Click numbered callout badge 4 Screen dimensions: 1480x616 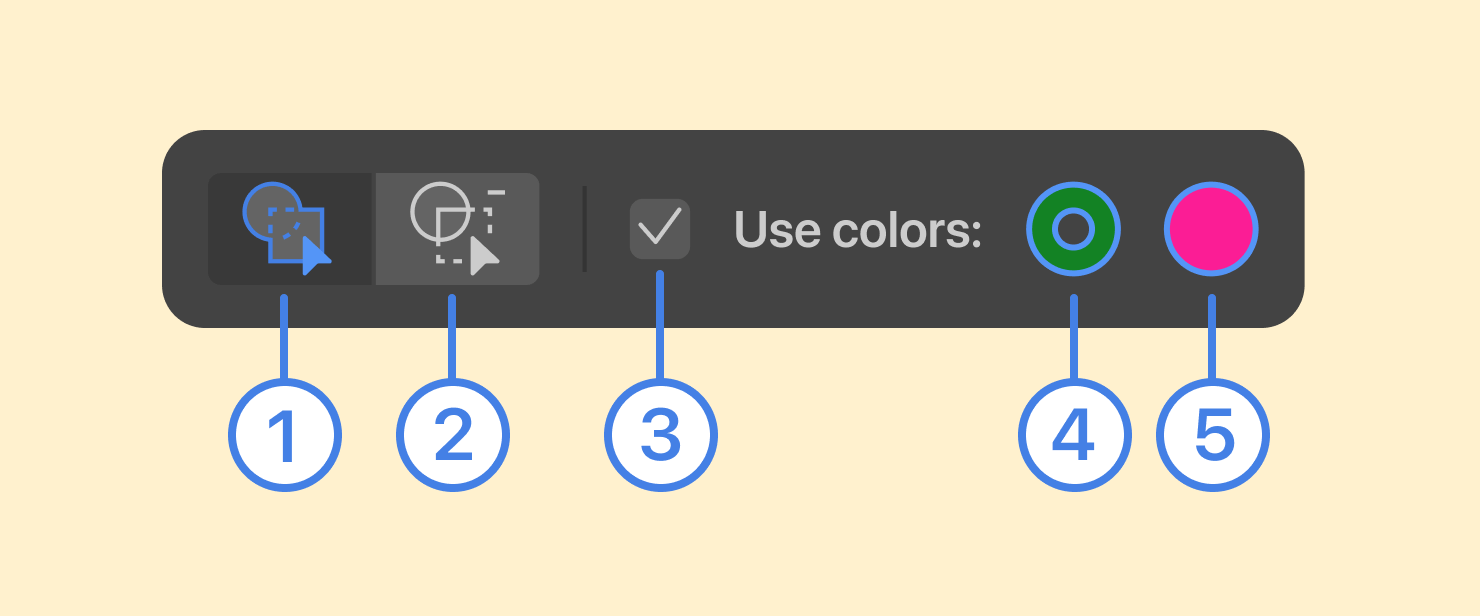1074,436
